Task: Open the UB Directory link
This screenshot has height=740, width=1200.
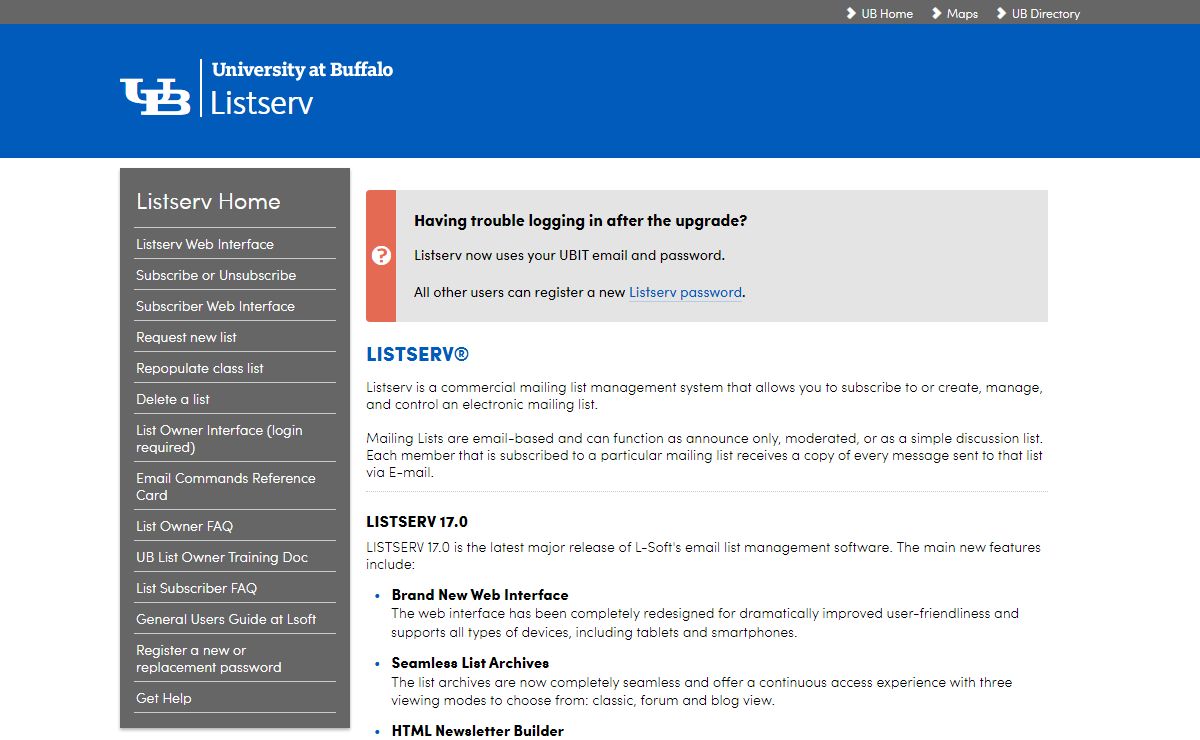Action: click(x=1046, y=14)
